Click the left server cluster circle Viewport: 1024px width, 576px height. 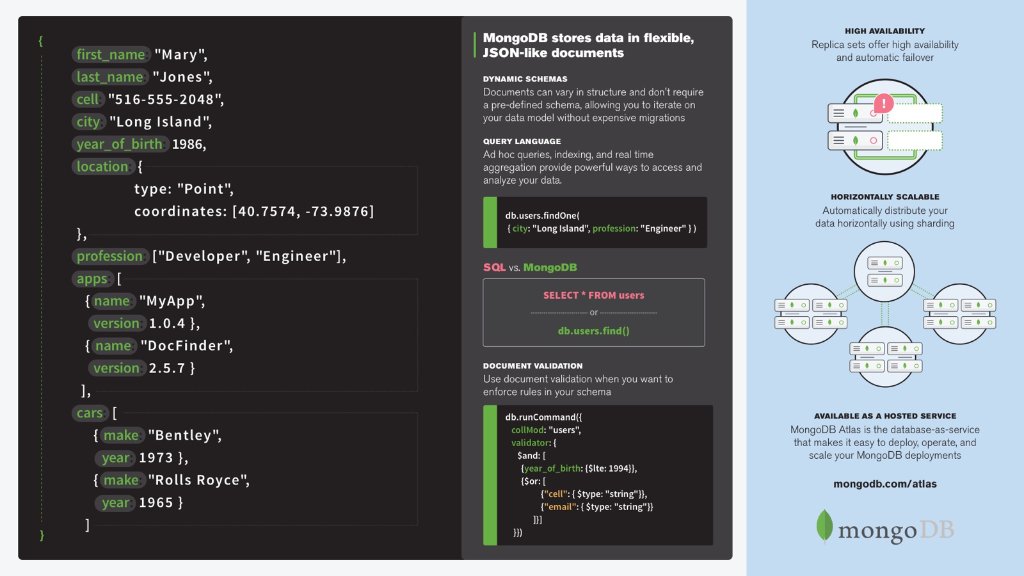(x=810, y=313)
